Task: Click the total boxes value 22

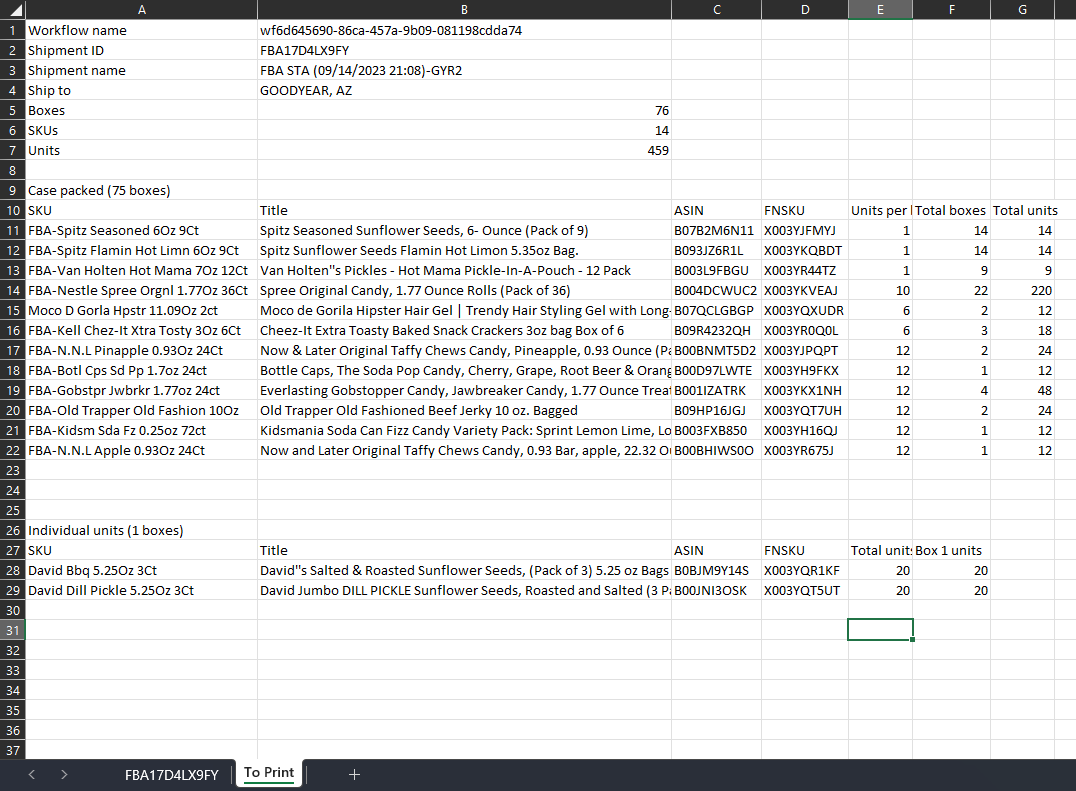Action: tap(952, 290)
